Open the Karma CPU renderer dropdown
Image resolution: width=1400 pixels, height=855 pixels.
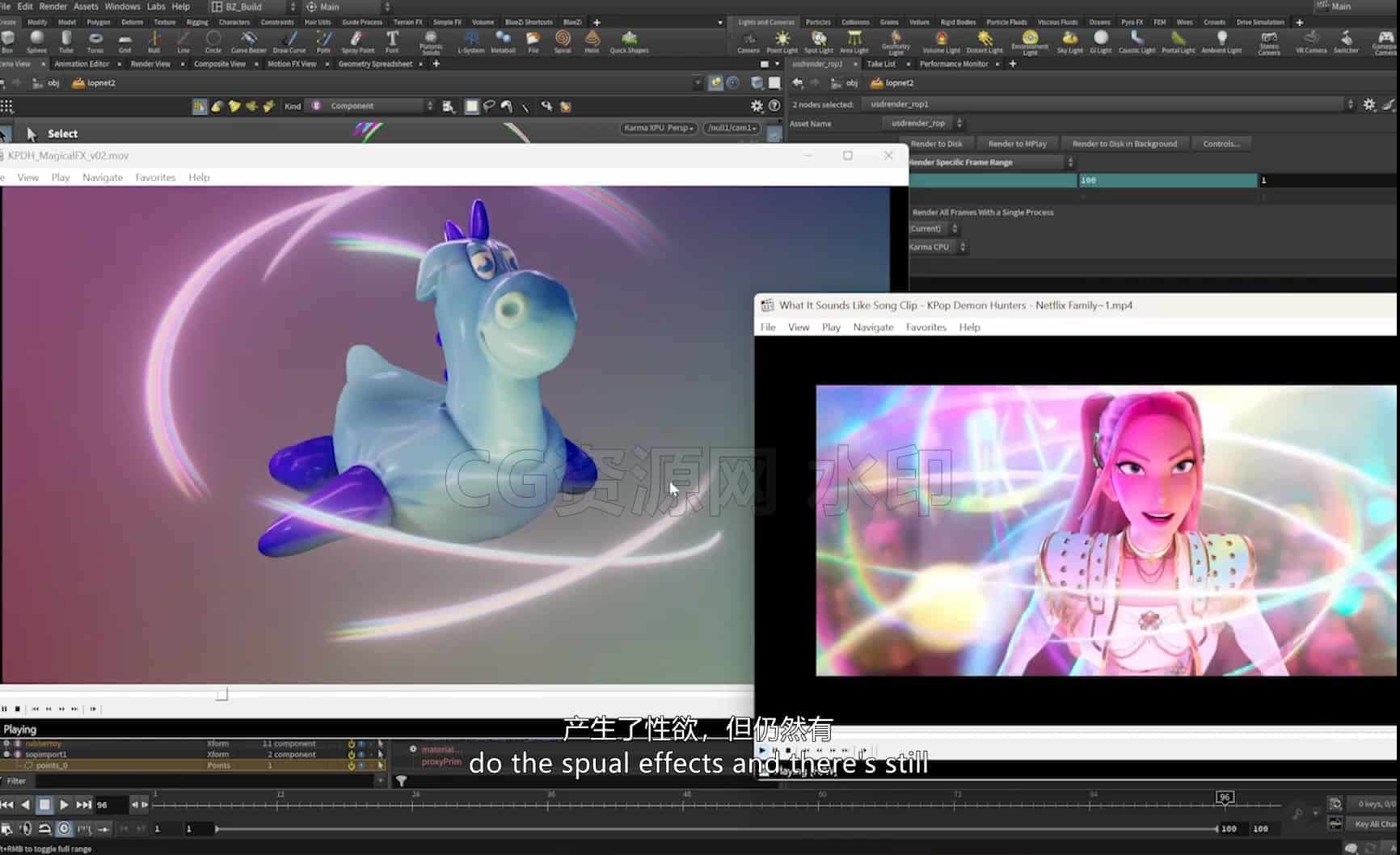pyautogui.click(x=938, y=246)
